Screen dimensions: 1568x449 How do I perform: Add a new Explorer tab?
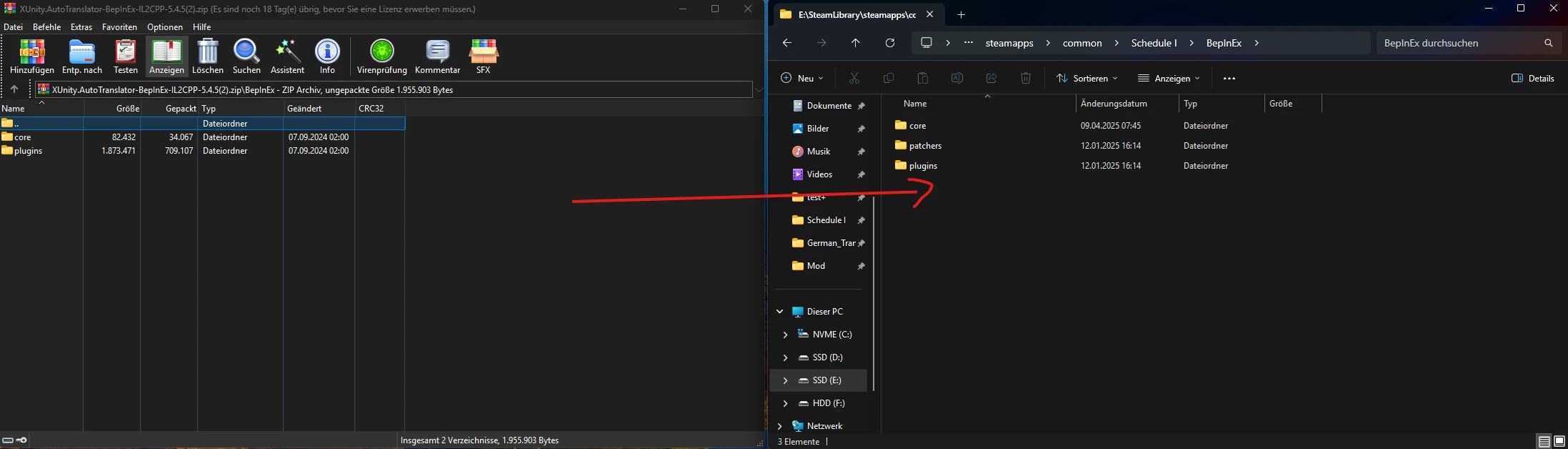tap(961, 14)
